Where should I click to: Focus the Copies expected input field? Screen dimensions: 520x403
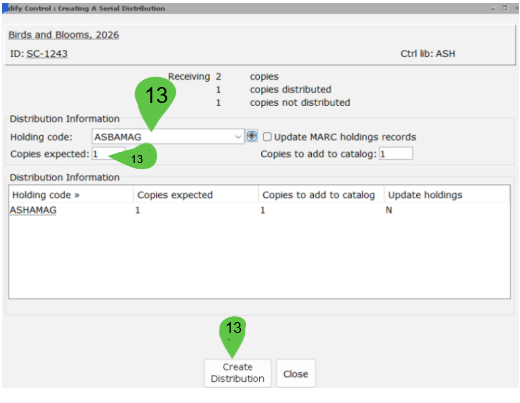[109, 154]
